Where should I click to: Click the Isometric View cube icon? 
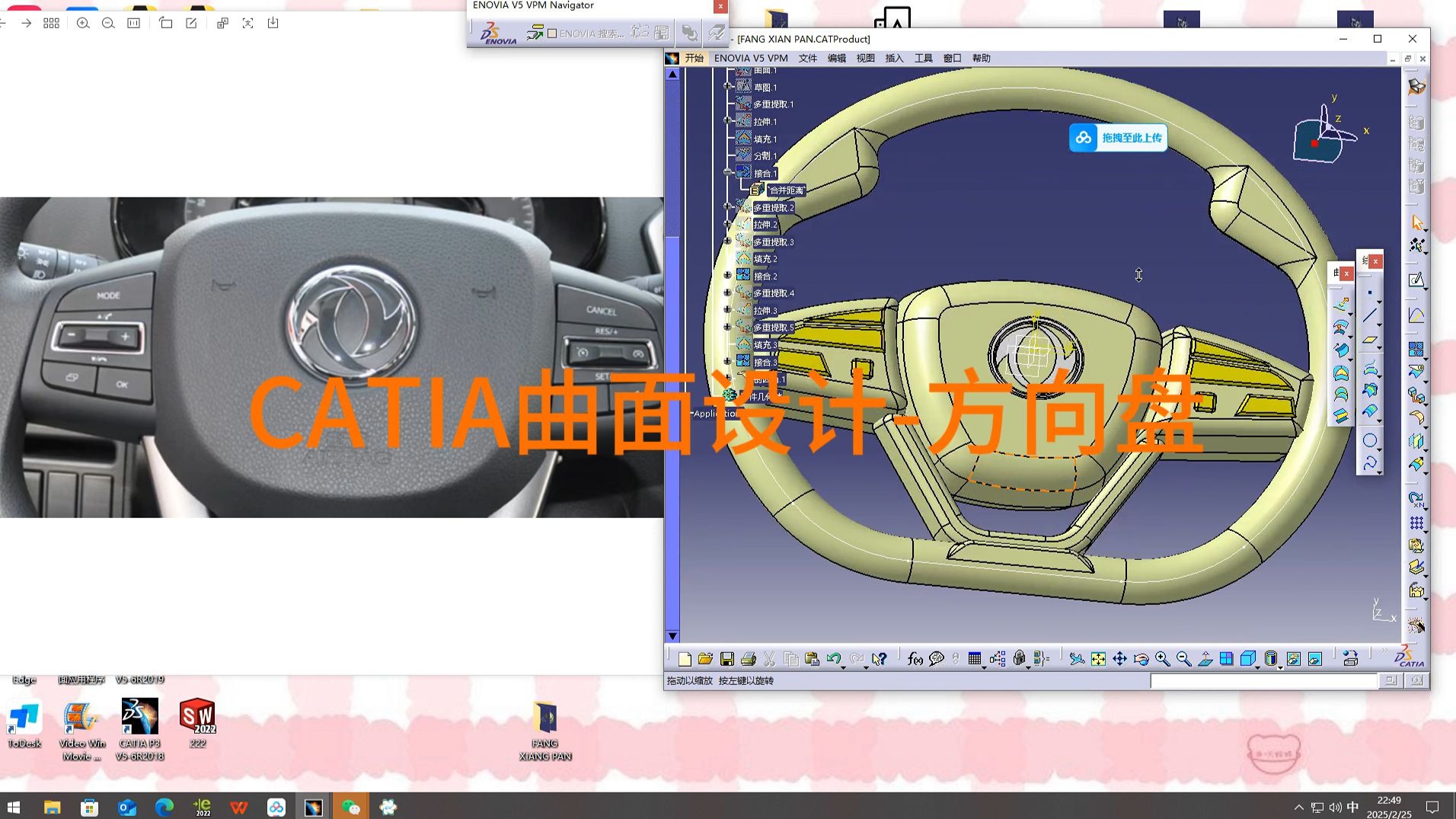pyautogui.click(x=1247, y=659)
